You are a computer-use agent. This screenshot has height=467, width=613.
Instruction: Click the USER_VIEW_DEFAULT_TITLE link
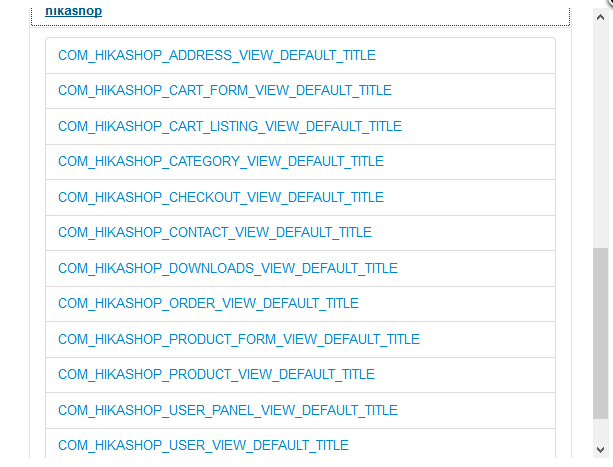(x=203, y=445)
